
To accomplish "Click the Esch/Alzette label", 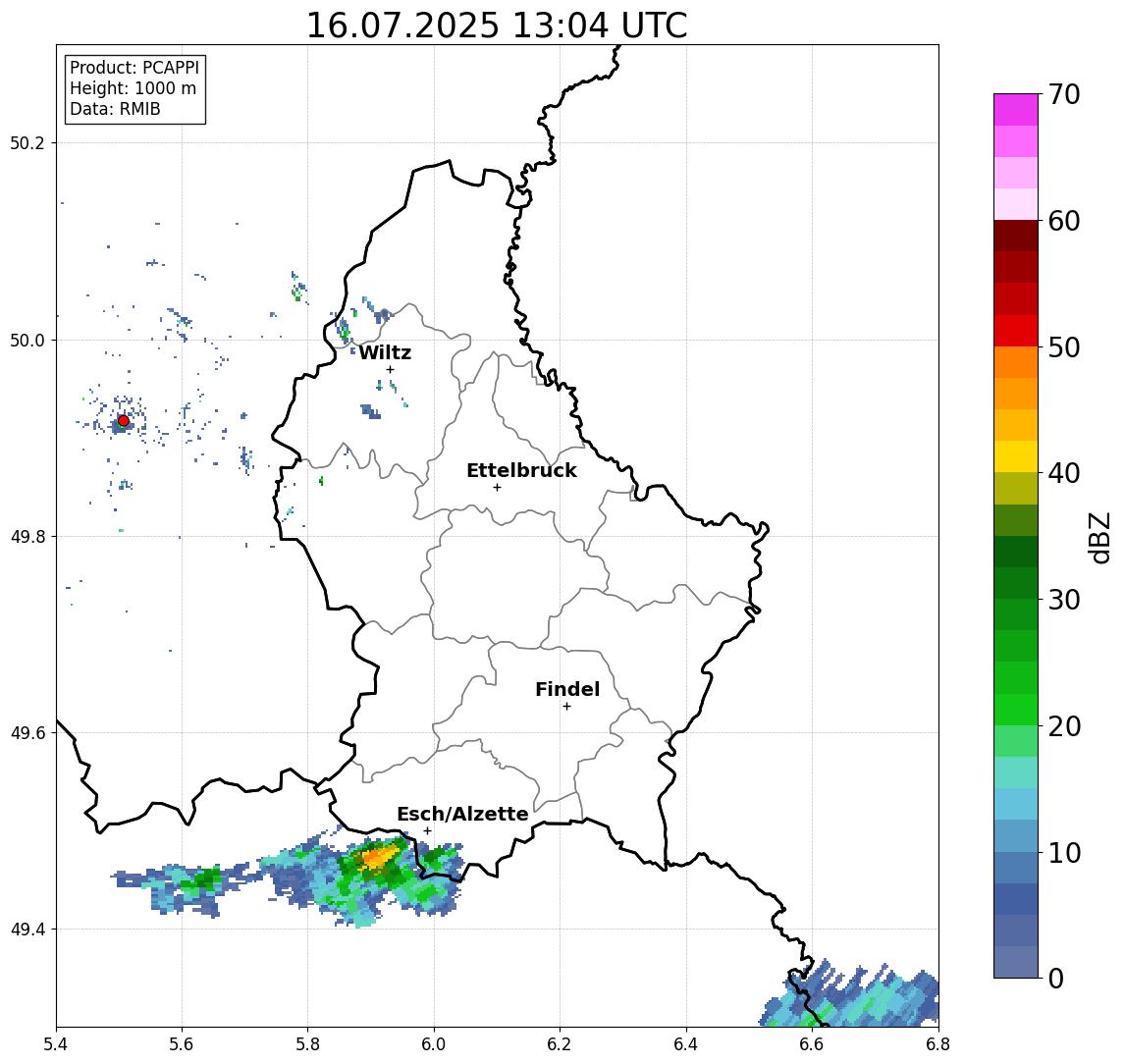I will (x=462, y=814).
